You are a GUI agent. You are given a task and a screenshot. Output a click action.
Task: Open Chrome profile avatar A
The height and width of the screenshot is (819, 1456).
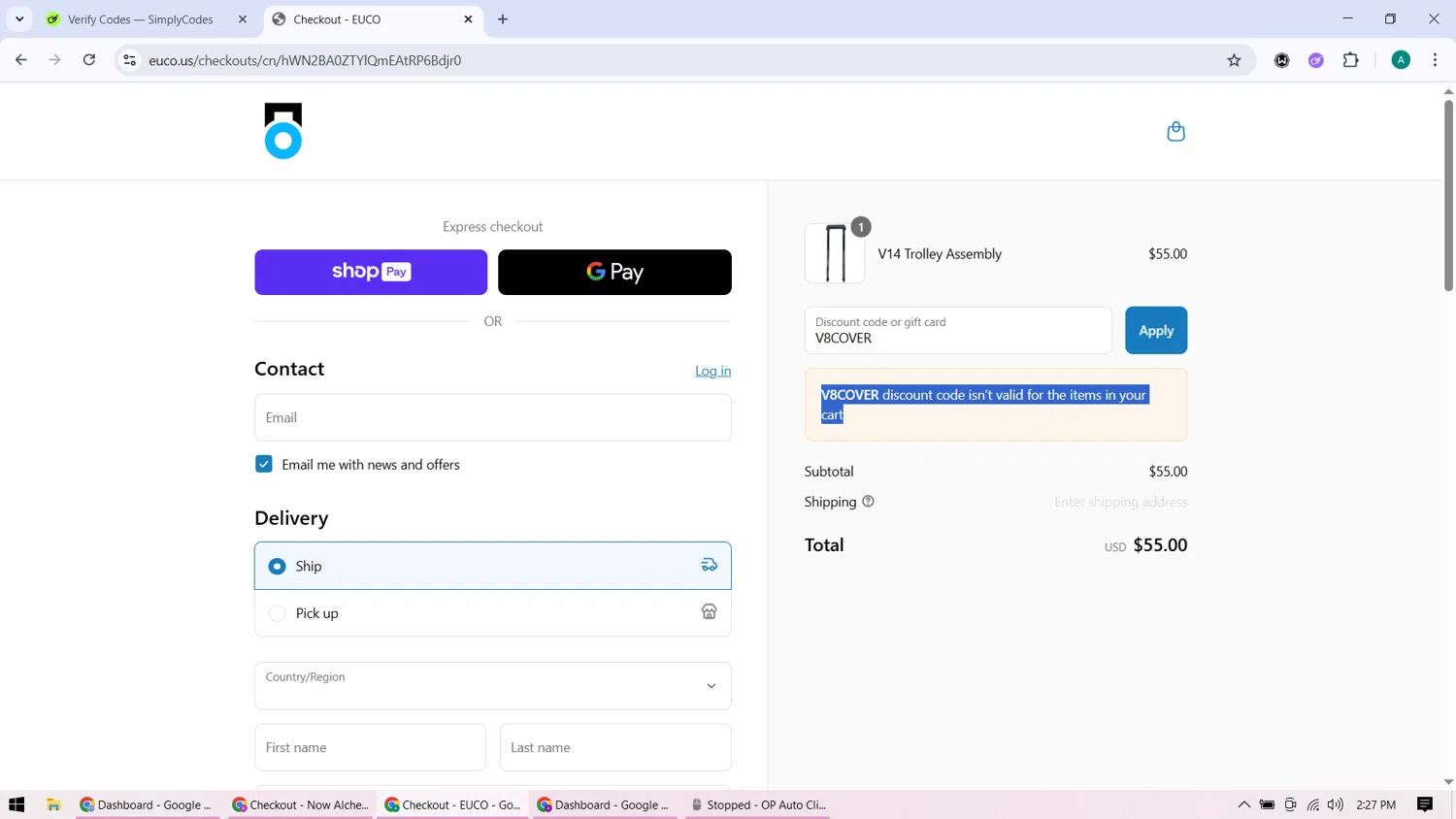[x=1401, y=60]
